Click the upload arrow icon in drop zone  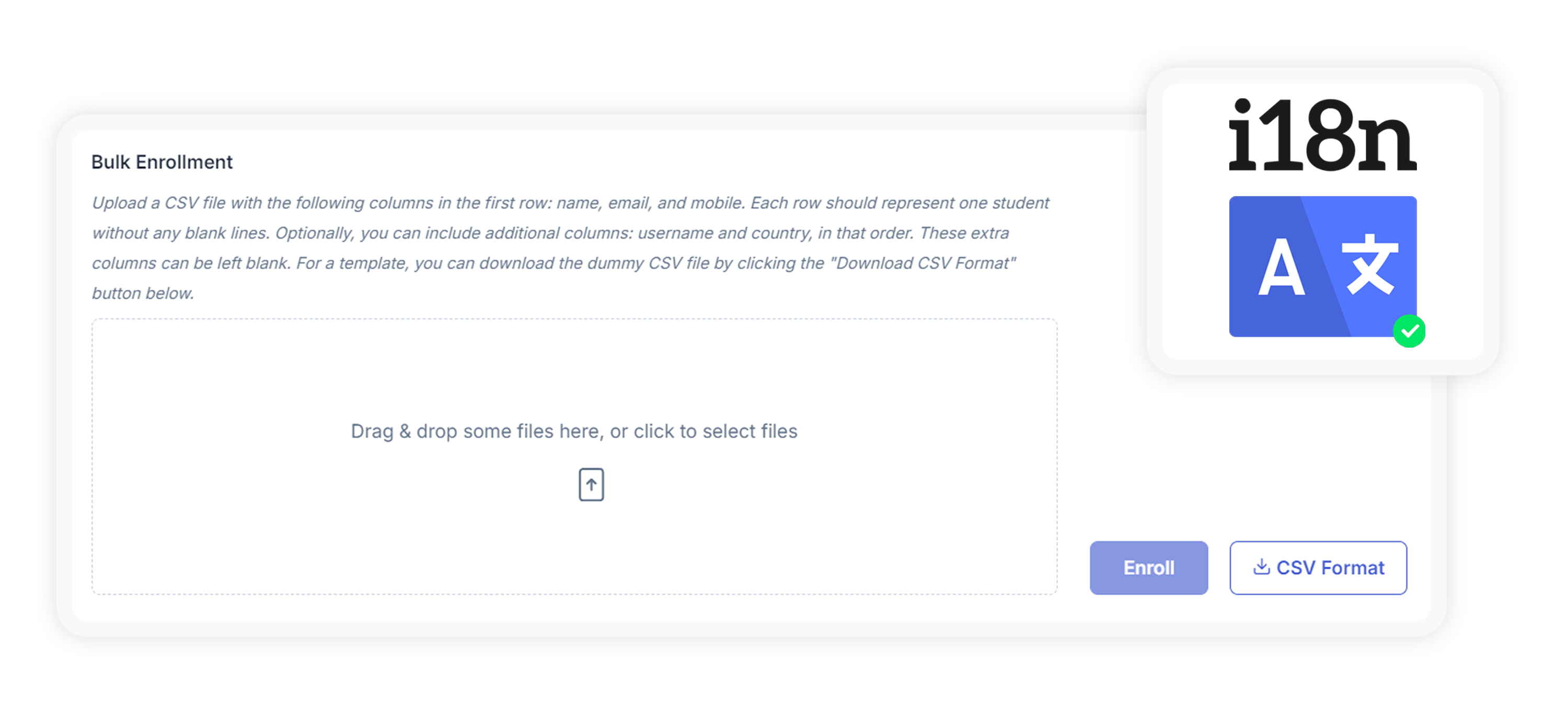point(591,485)
